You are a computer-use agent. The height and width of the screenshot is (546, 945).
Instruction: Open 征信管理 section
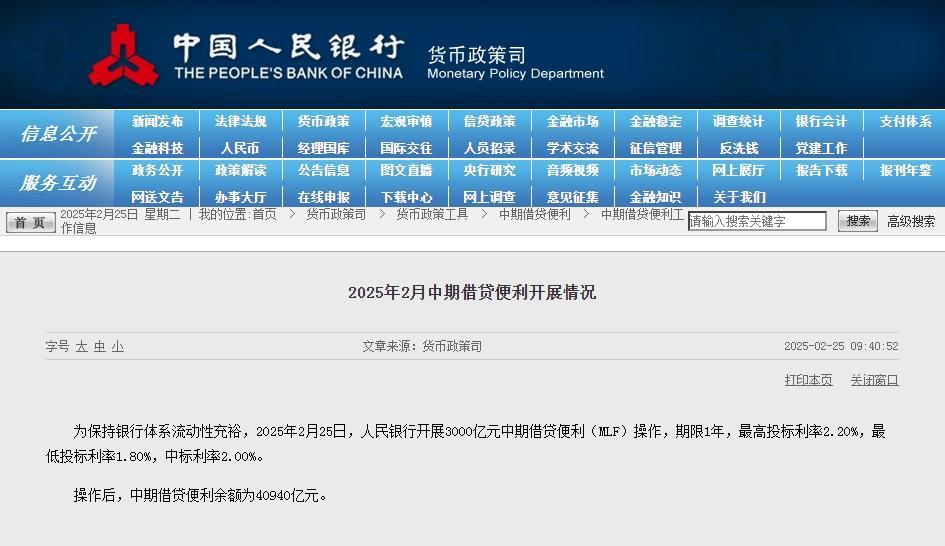click(x=656, y=148)
